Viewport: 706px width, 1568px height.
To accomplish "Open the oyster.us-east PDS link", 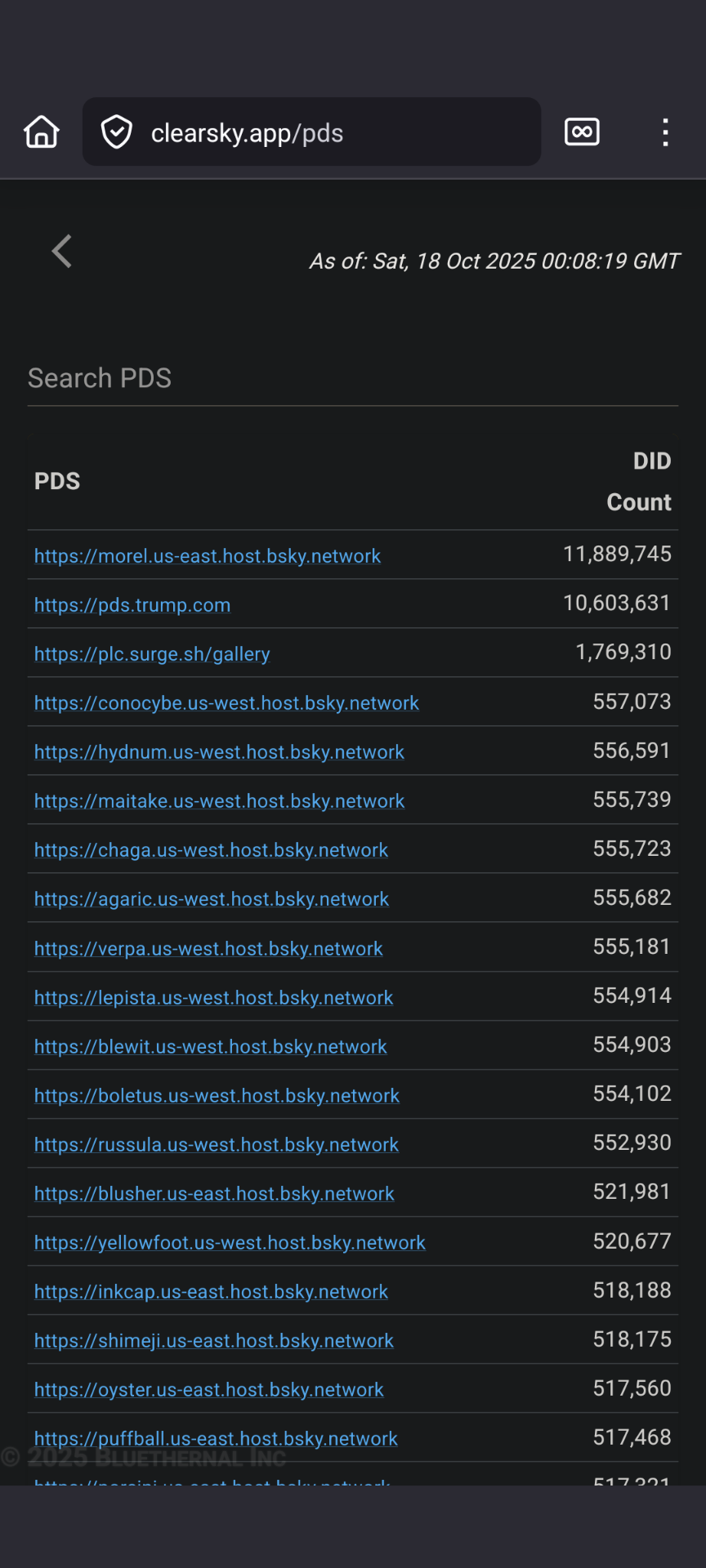I will [208, 1390].
